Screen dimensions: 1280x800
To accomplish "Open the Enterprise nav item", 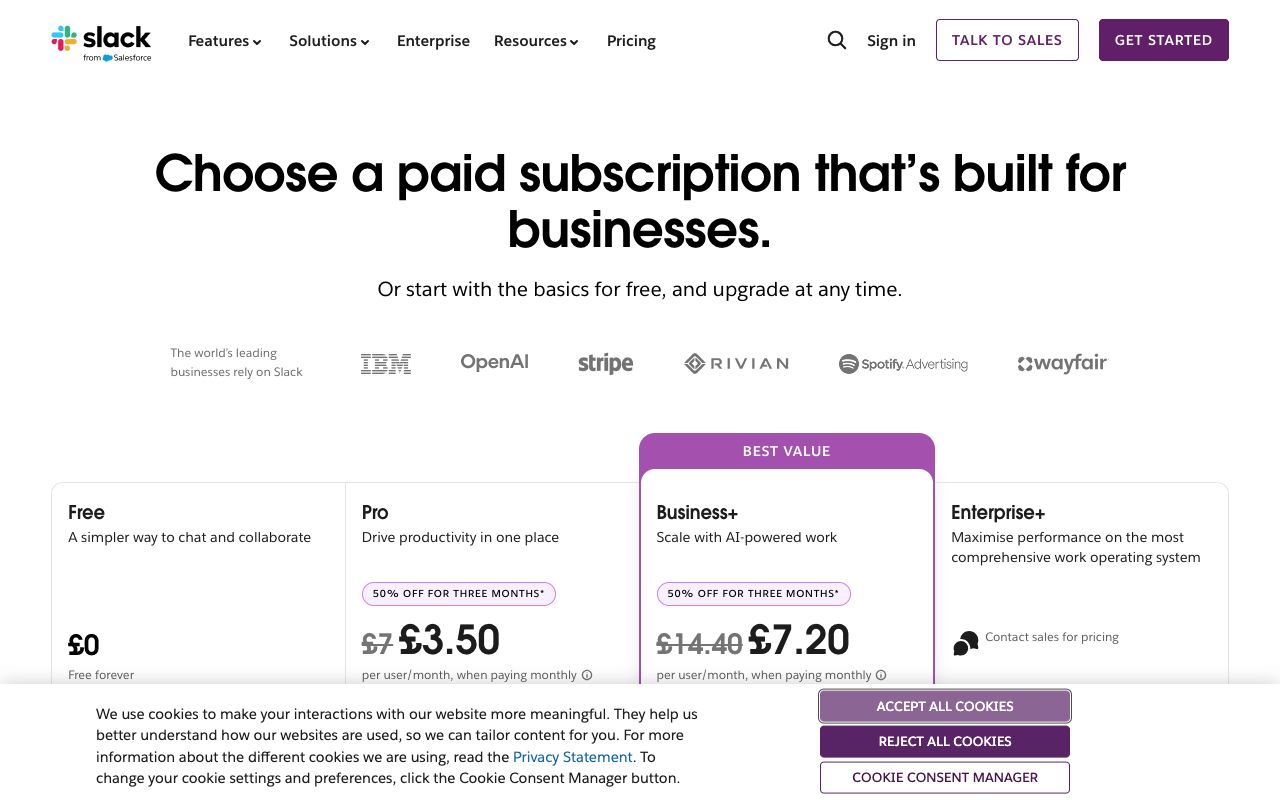I will click(x=433, y=41).
